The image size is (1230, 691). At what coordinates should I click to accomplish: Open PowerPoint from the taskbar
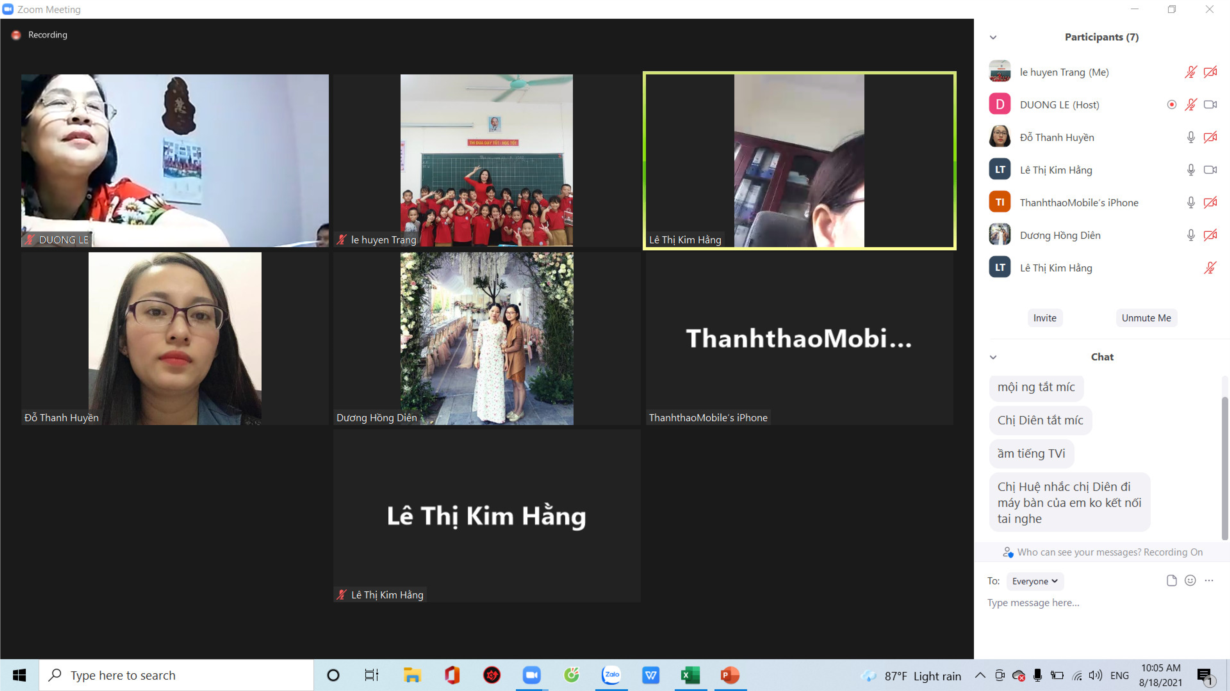point(730,676)
